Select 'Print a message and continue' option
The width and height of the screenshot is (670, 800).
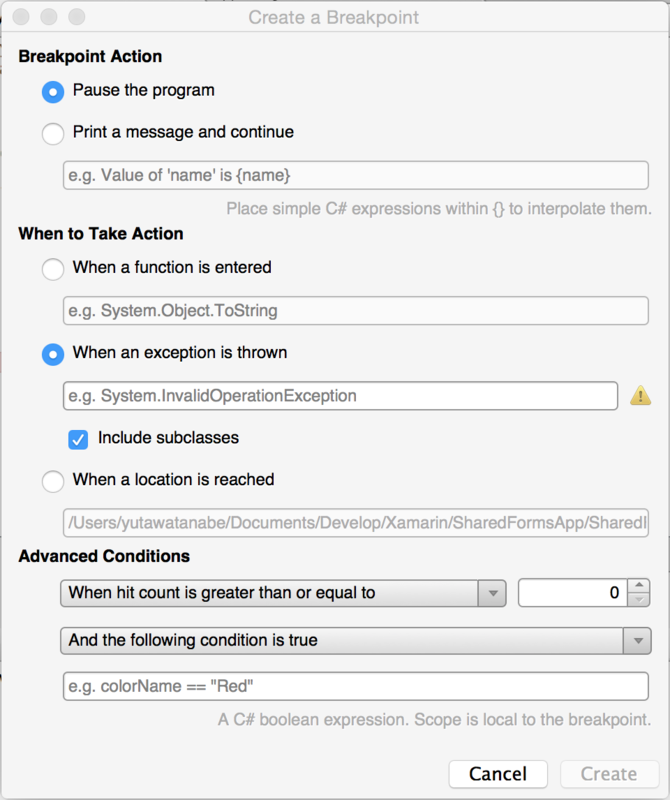[x=53, y=133]
